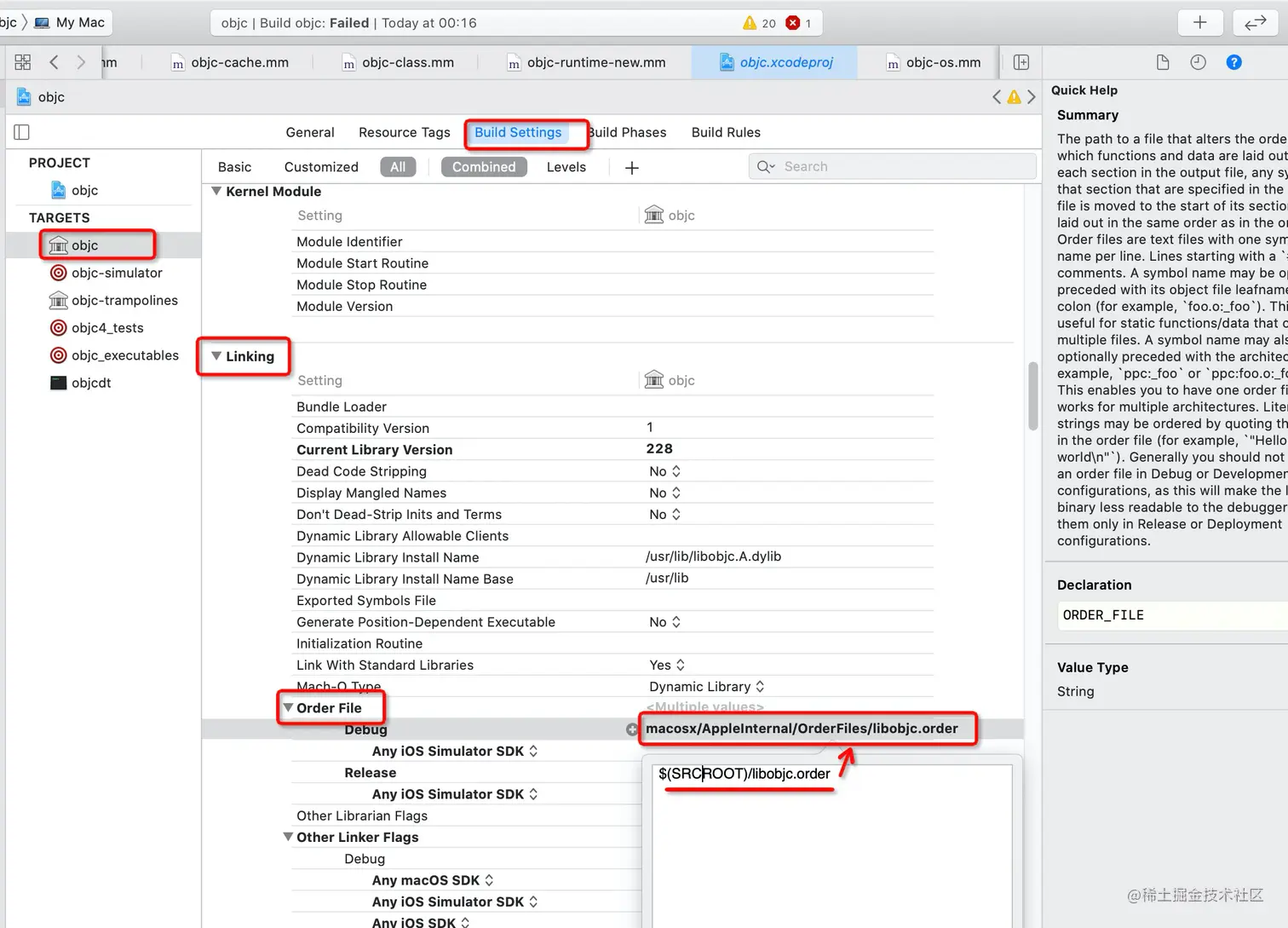The image size is (1288, 928).
Task: Go back with the left chevron
Action: click(x=54, y=62)
